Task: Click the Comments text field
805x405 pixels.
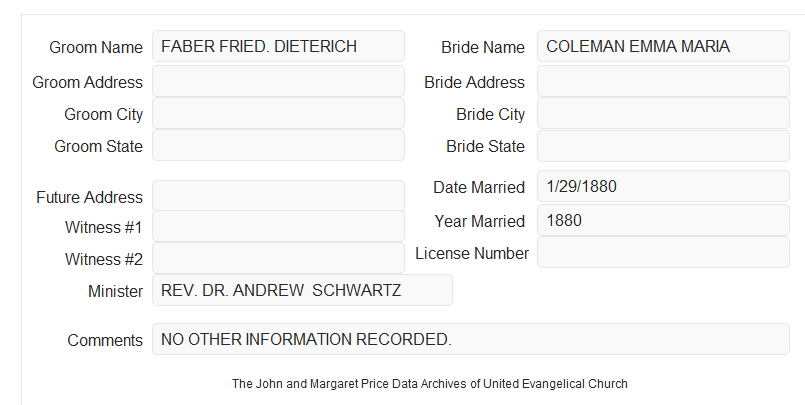Action: (x=471, y=339)
